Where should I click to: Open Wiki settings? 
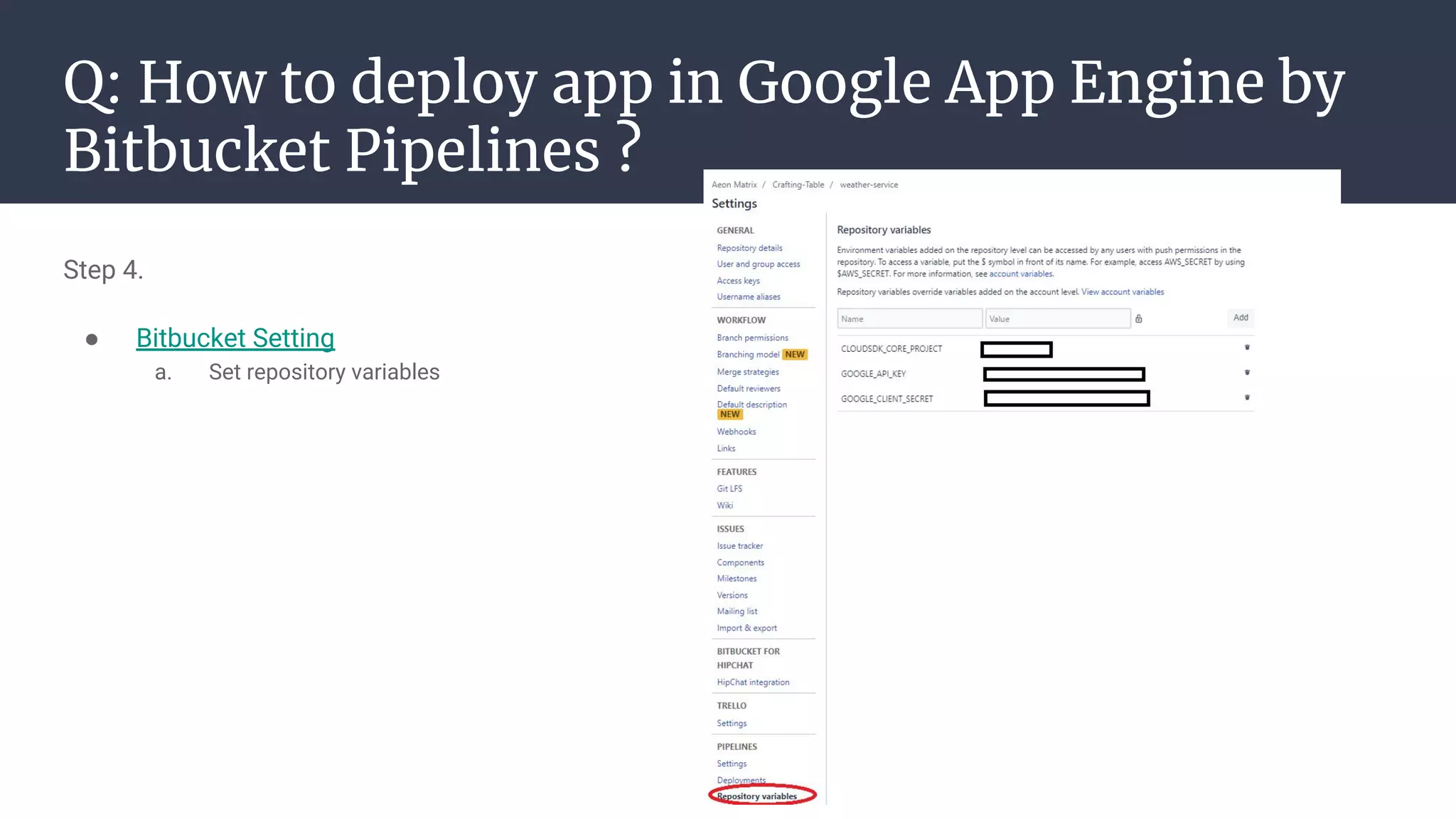(x=724, y=505)
